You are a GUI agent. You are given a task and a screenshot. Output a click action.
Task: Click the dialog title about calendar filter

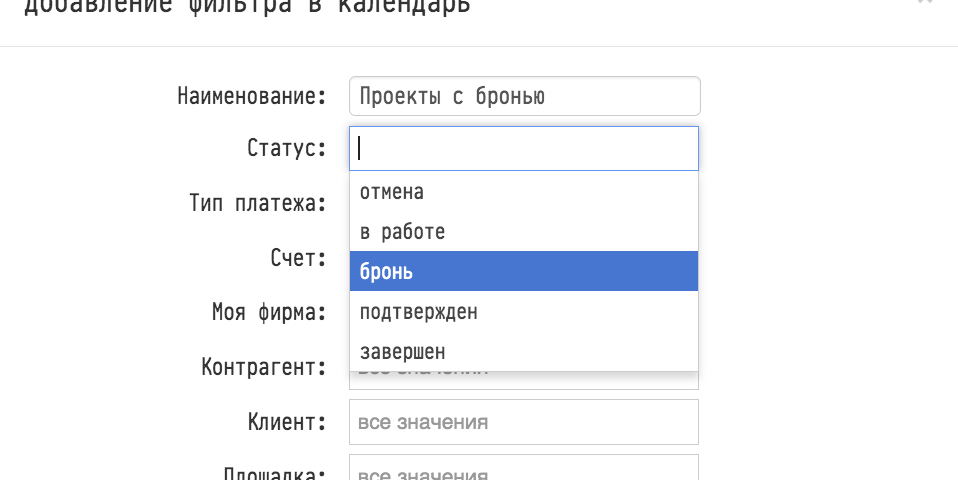(x=246, y=6)
